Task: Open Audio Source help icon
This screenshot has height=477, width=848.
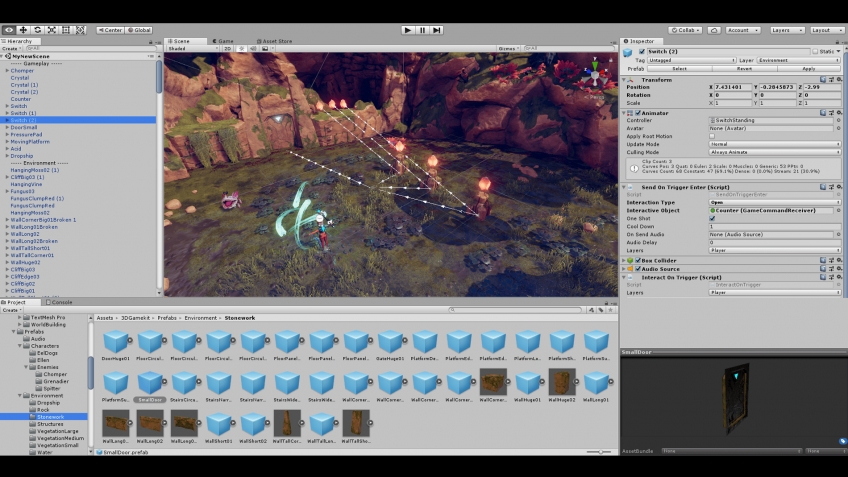Action: click(x=823, y=269)
